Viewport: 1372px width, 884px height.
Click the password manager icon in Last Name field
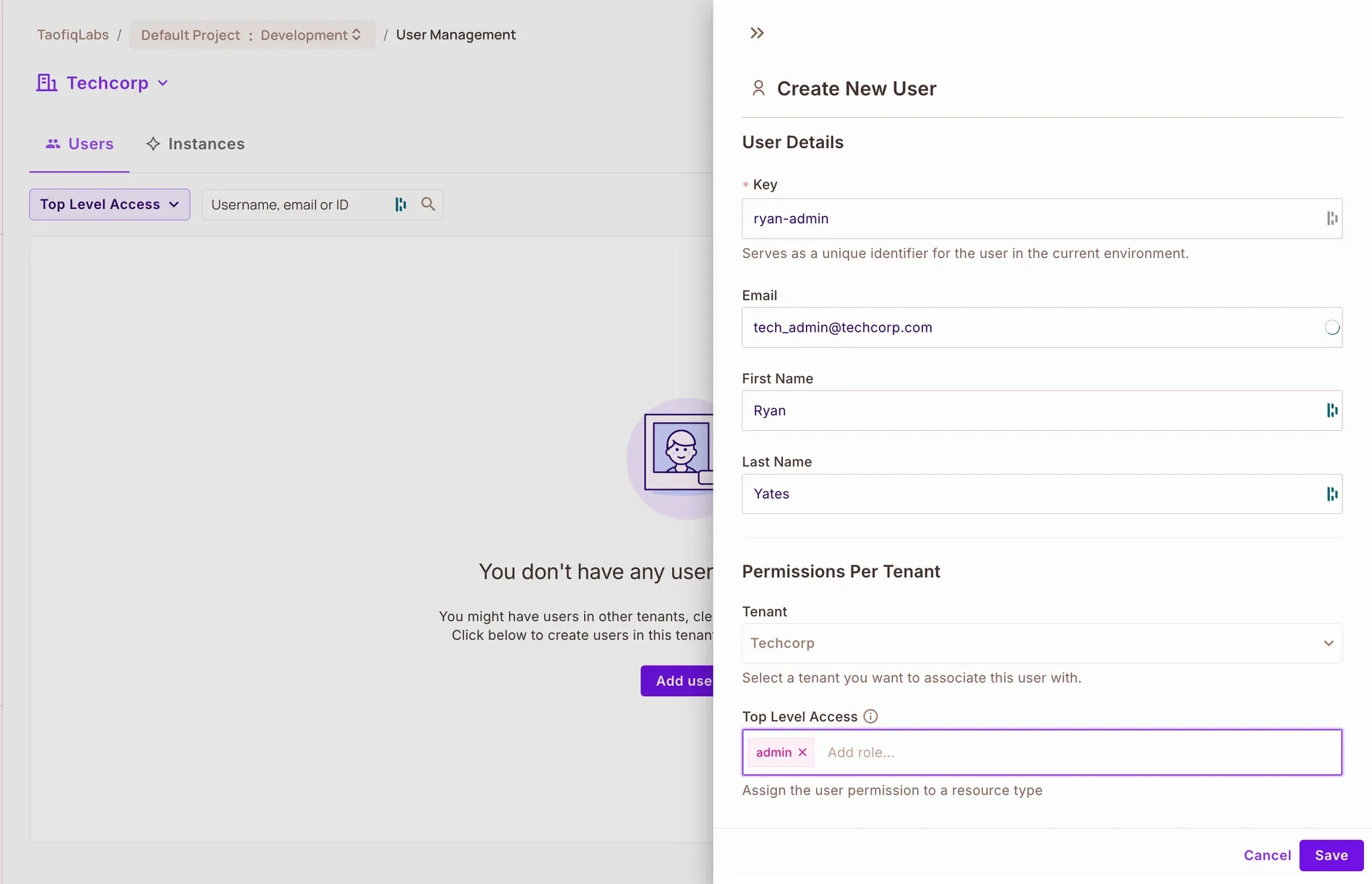[x=1332, y=494]
